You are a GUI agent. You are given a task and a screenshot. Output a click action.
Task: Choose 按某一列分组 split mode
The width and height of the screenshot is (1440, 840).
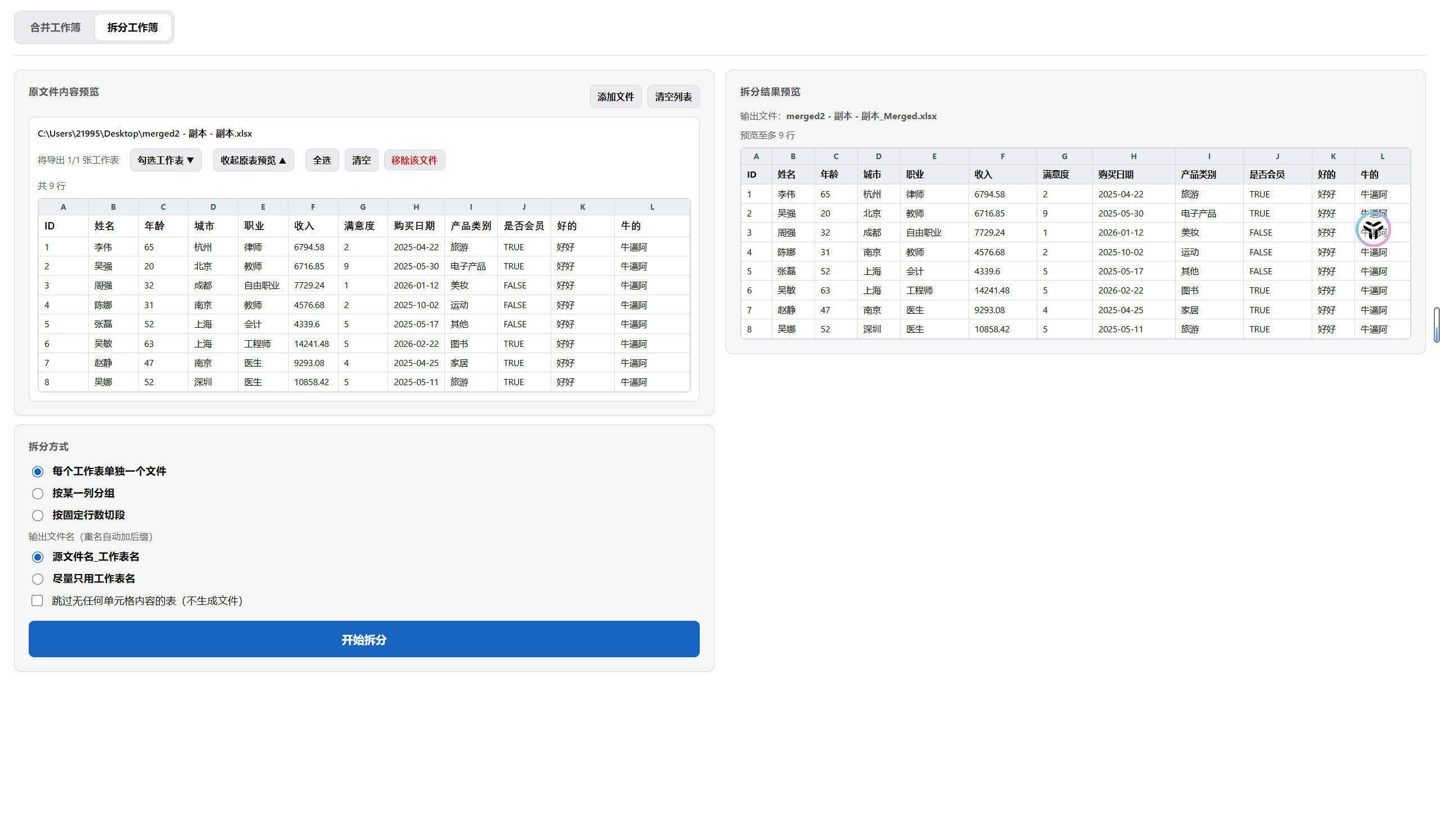point(38,494)
